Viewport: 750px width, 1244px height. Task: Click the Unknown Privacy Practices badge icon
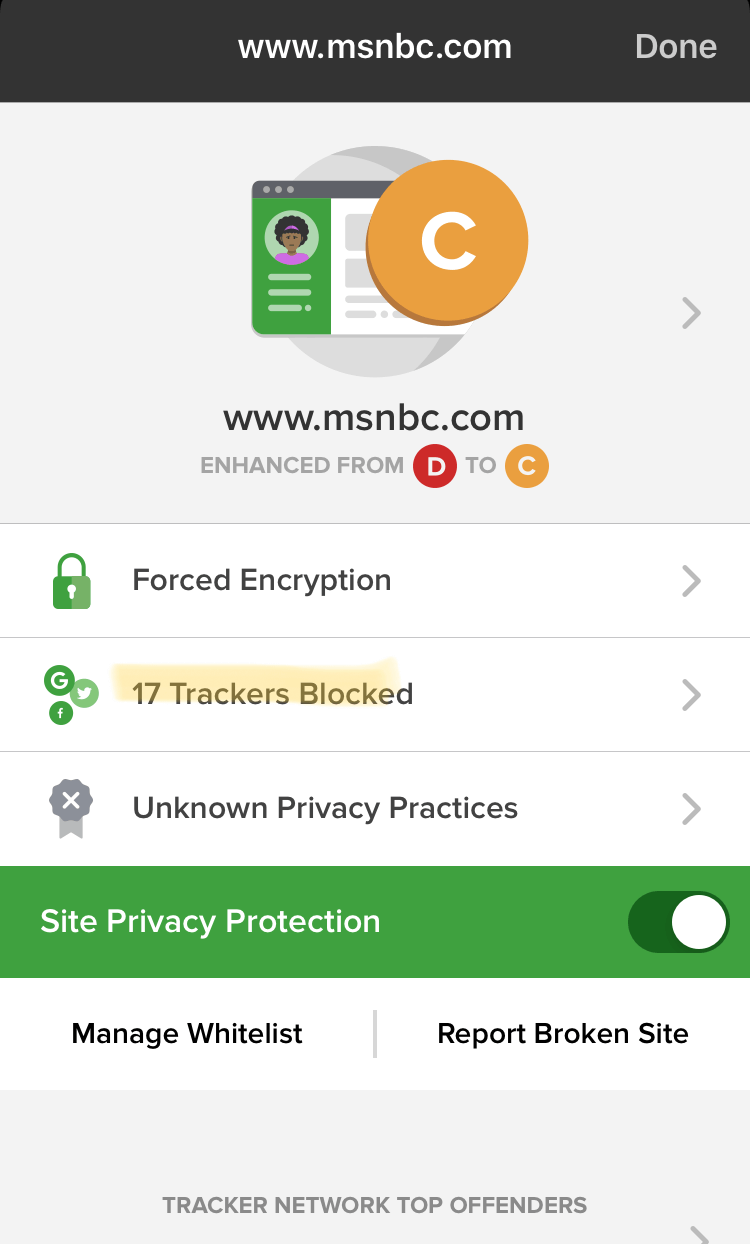(x=71, y=807)
